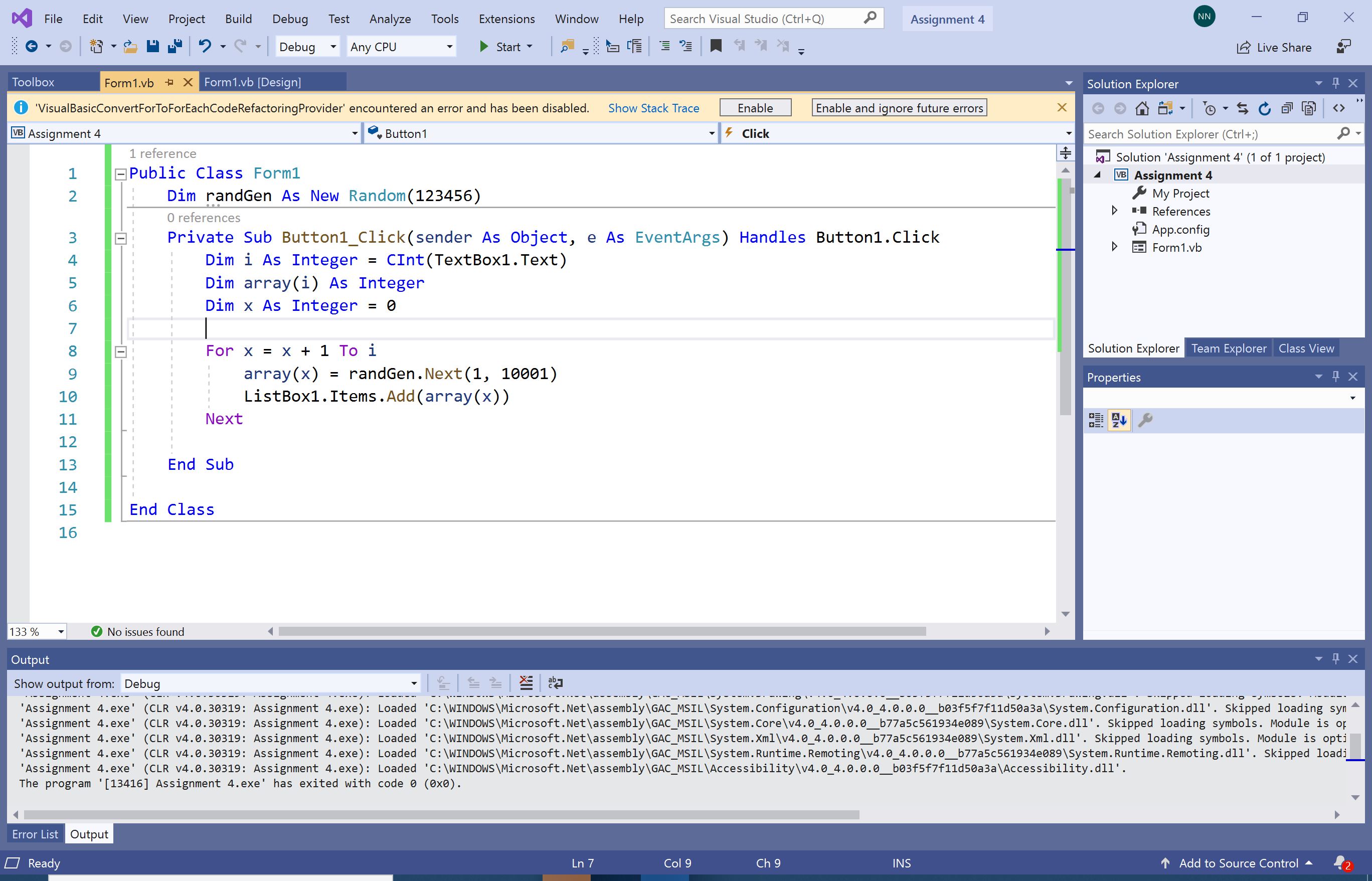Collapse the Button1_Click sub outline
Image resolution: width=1372 pixels, height=881 pixels.
tap(121, 238)
